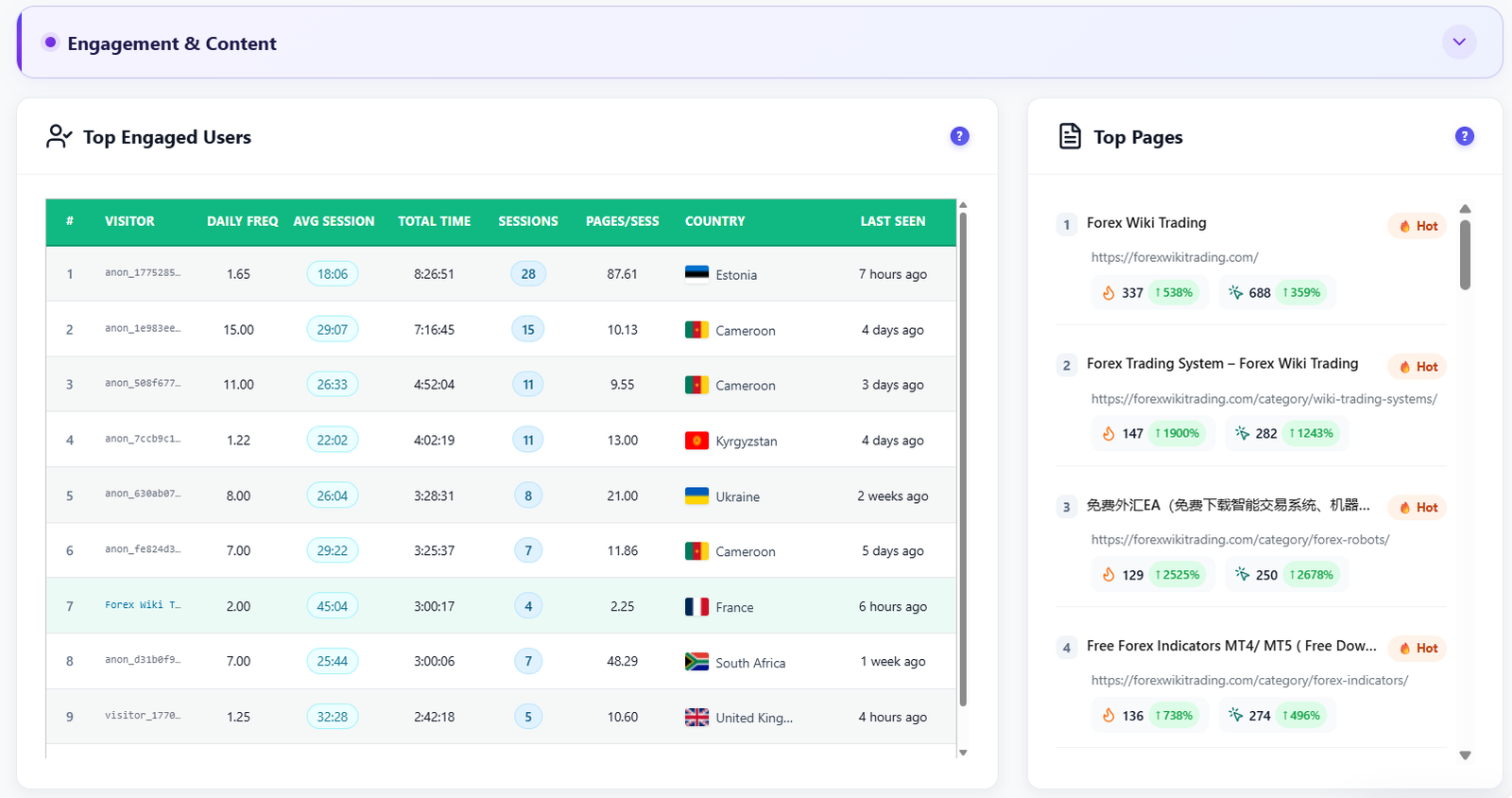Sort table by AVG SESSION column
This screenshot has height=798, width=1512.
[x=334, y=221]
